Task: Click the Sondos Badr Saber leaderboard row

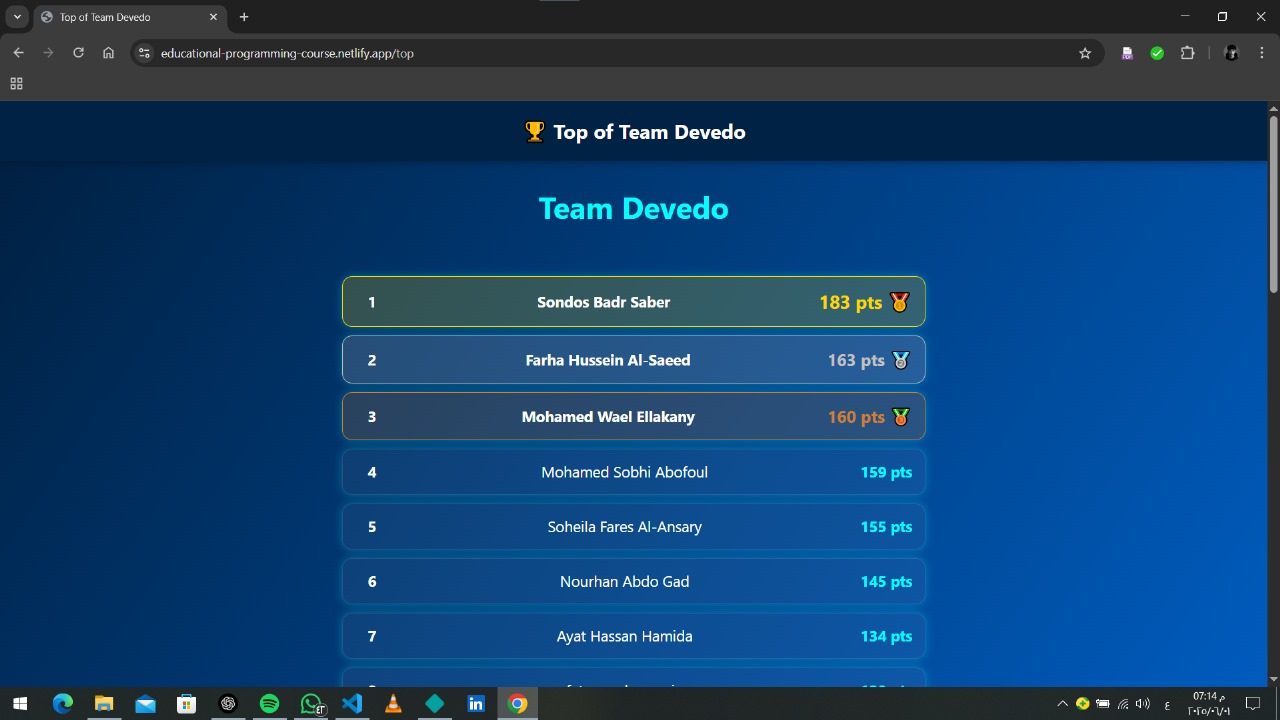Action: point(633,302)
